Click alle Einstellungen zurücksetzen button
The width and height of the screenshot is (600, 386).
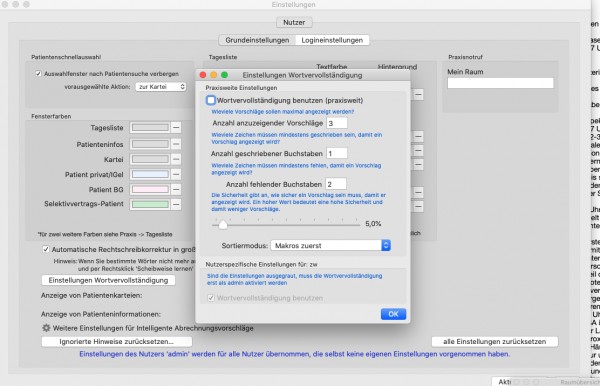[494, 342]
